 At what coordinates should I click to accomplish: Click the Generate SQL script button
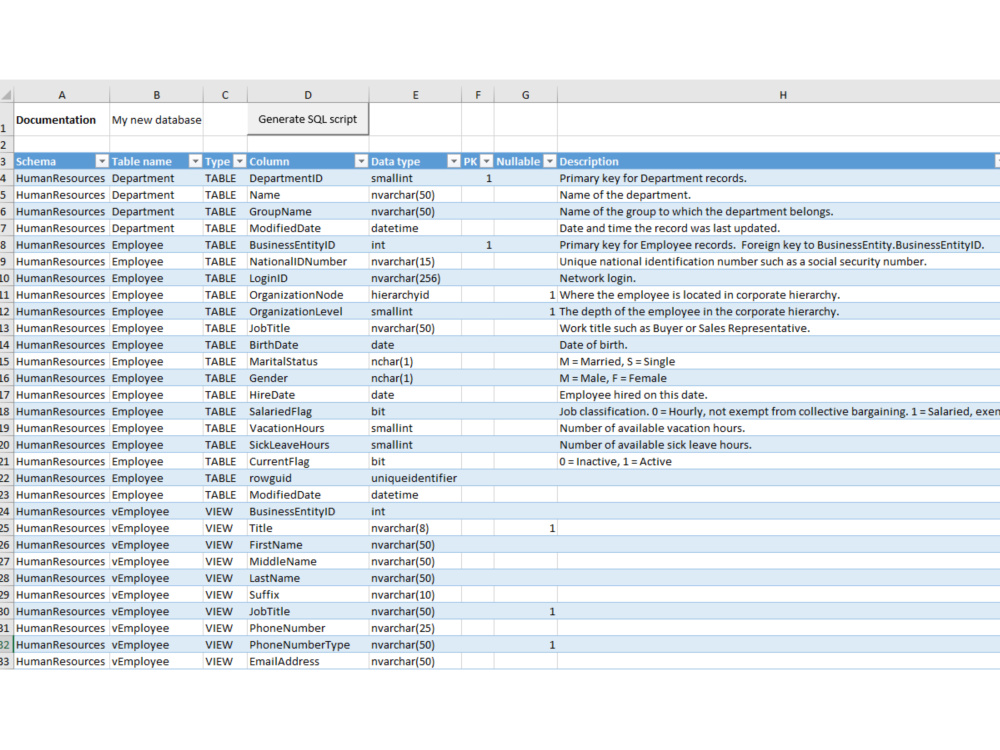pyautogui.click(x=307, y=119)
